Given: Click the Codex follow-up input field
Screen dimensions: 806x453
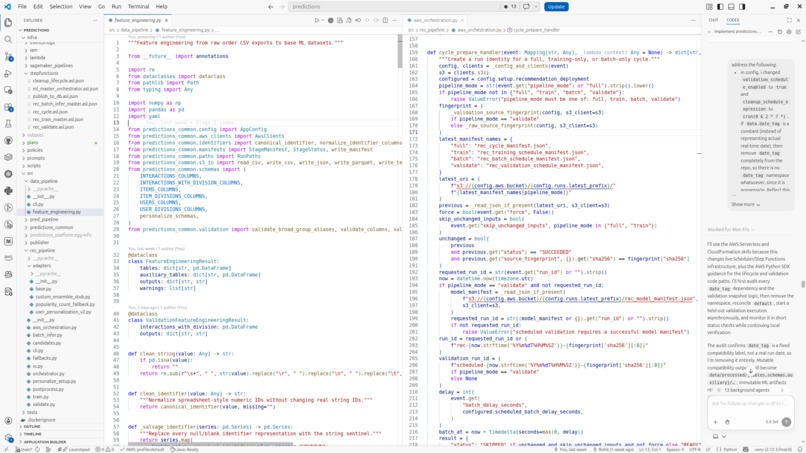Looking at the screenshot, I should (748, 404).
